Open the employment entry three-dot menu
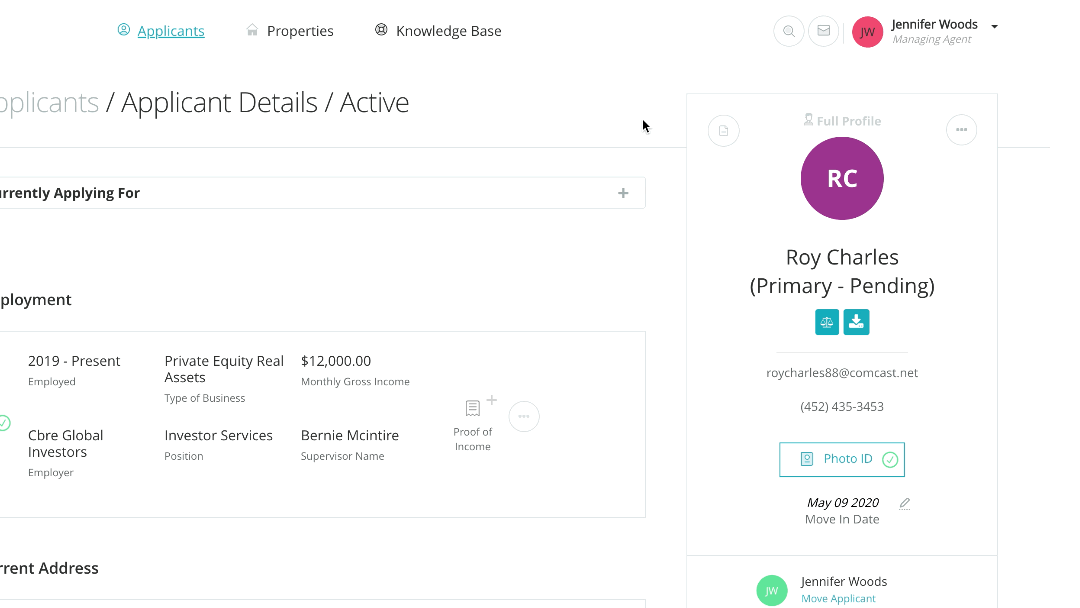The height and width of the screenshot is (608, 1080). pos(524,417)
